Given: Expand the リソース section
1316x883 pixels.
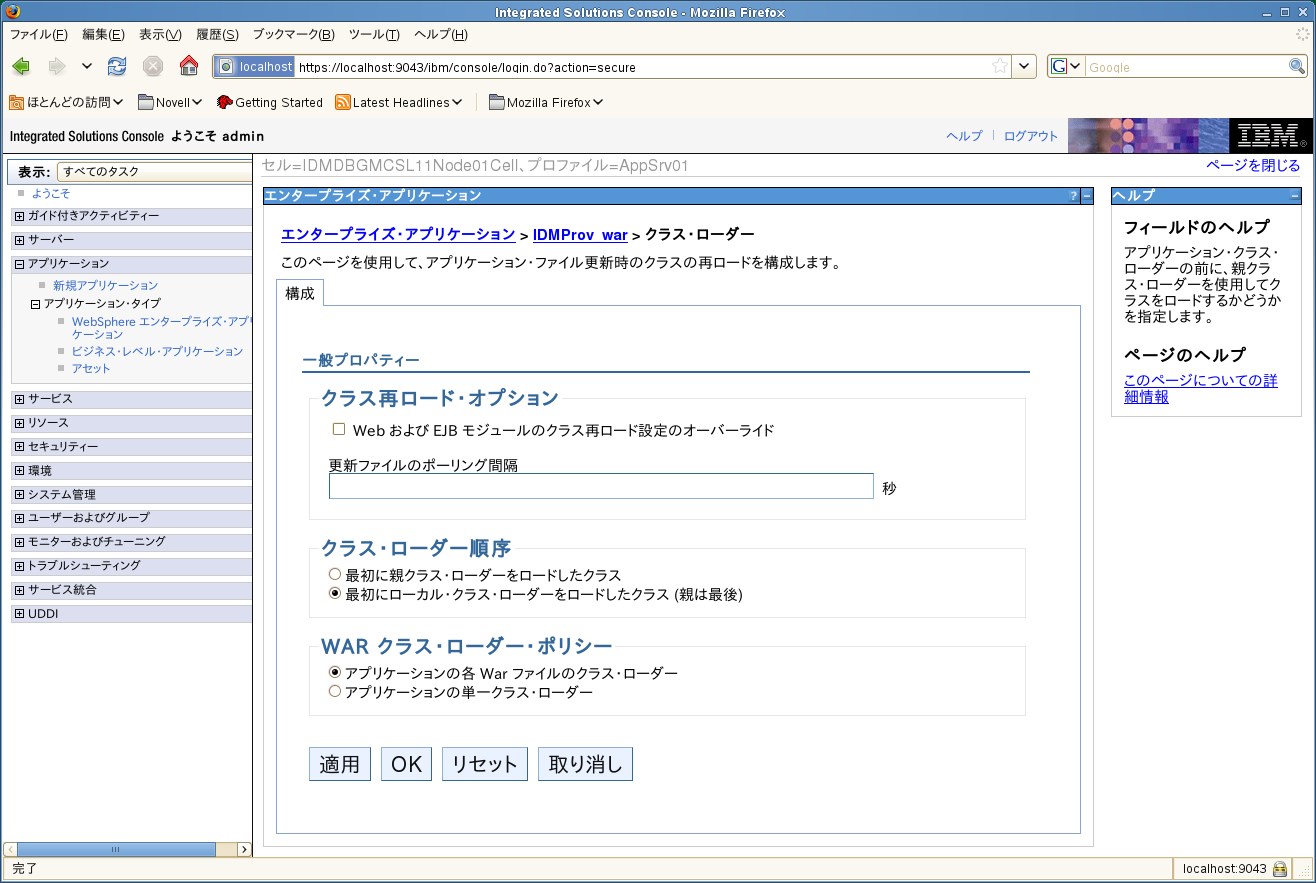Looking at the screenshot, I should [19, 423].
